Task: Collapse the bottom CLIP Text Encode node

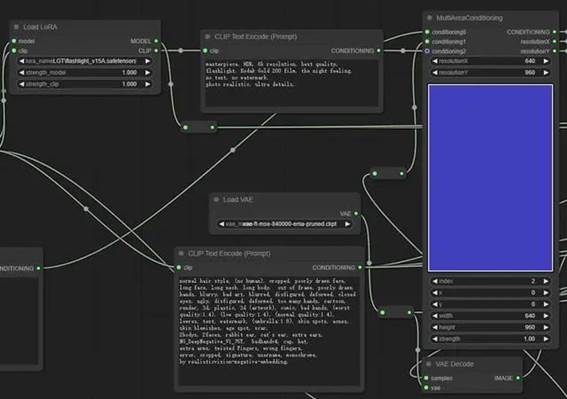Action: click(x=181, y=253)
